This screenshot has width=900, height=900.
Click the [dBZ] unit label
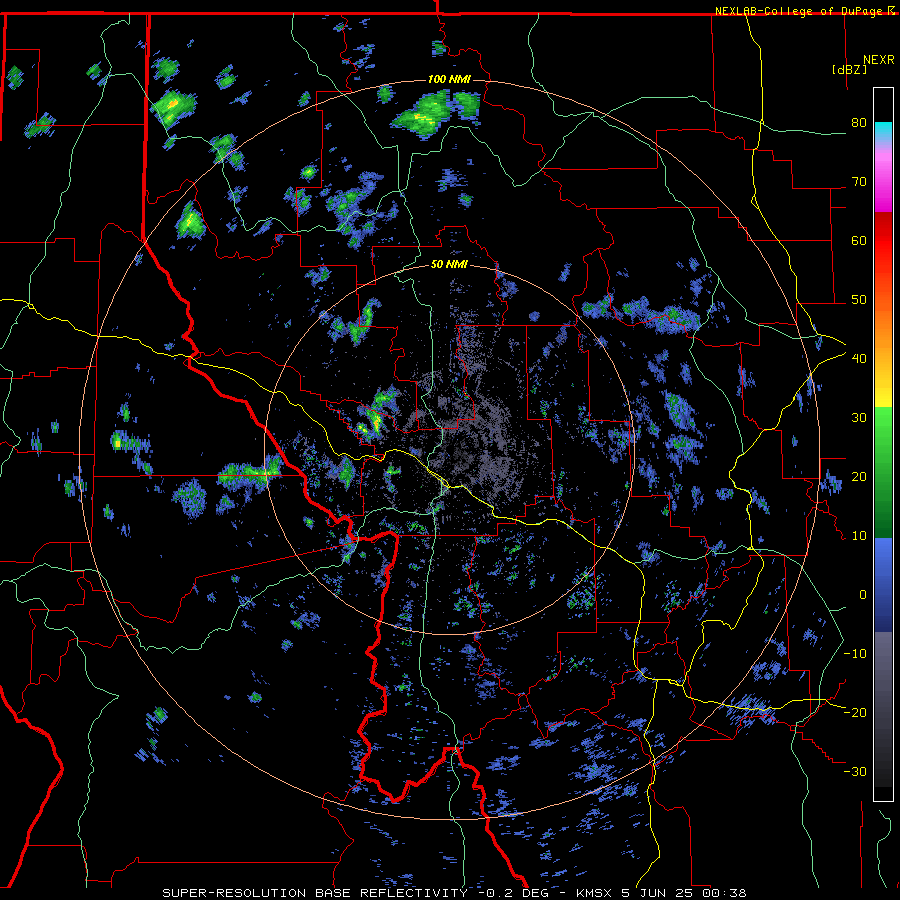(849, 69)
